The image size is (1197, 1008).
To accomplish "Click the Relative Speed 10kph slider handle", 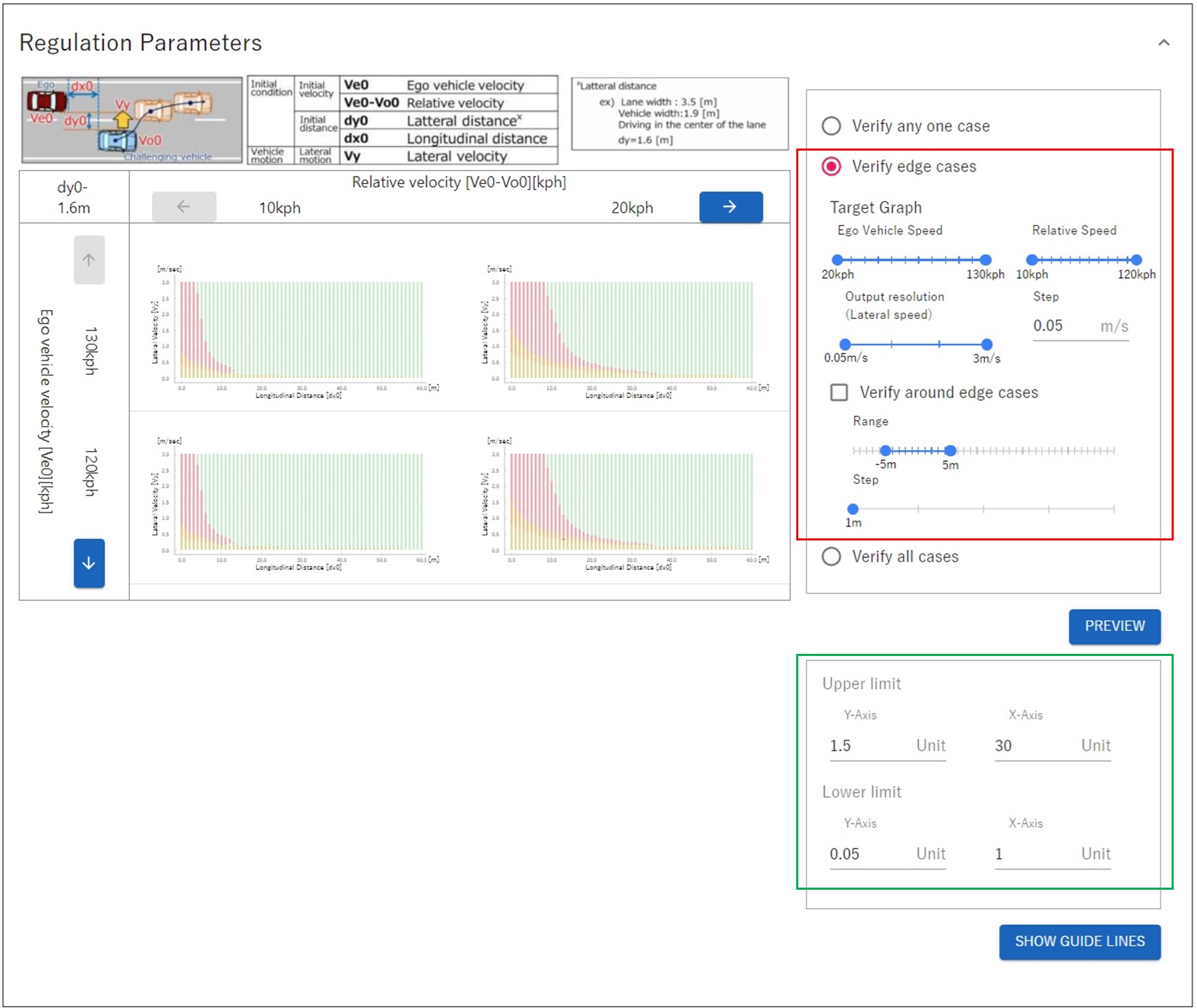I will tap(1031, 260).
